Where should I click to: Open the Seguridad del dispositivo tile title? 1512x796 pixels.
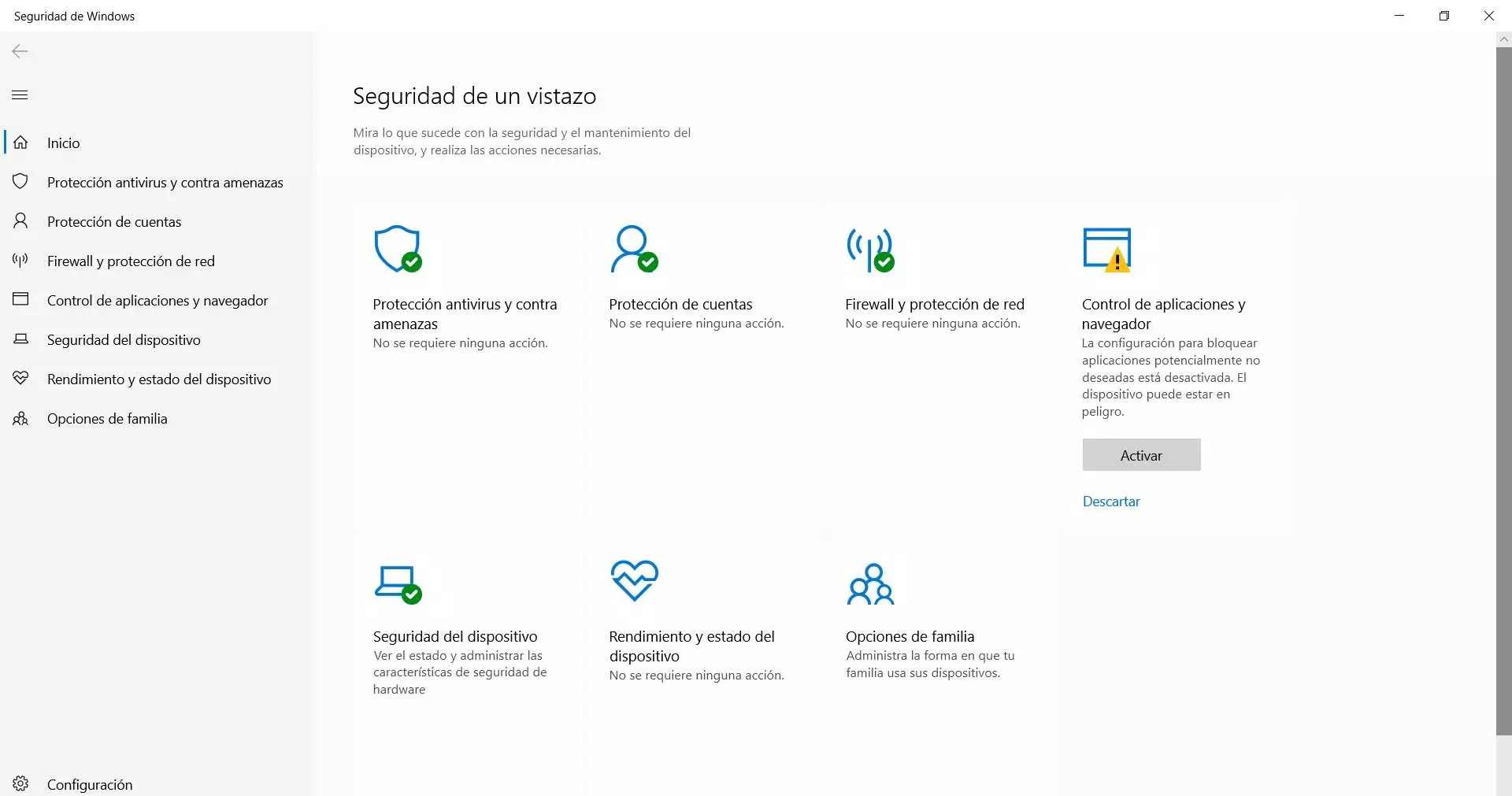455,636
